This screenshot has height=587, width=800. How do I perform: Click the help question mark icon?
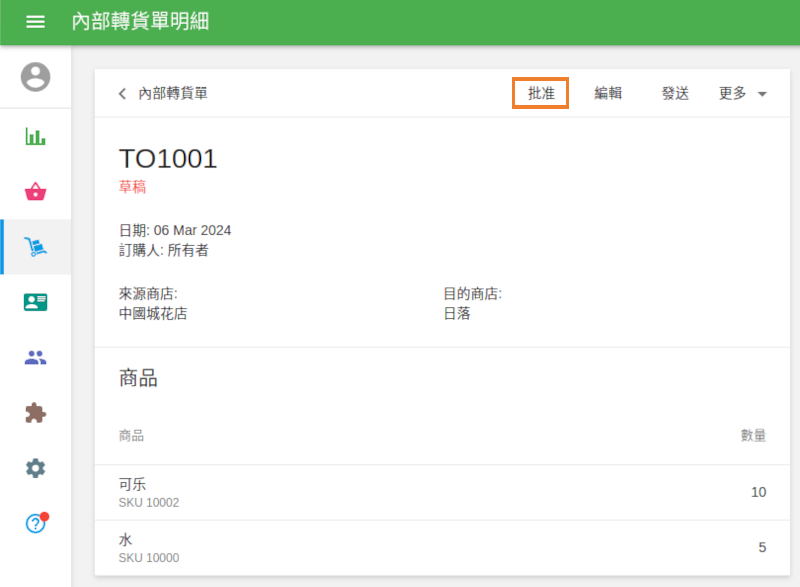pyautogui.click(x=35, y=523)
